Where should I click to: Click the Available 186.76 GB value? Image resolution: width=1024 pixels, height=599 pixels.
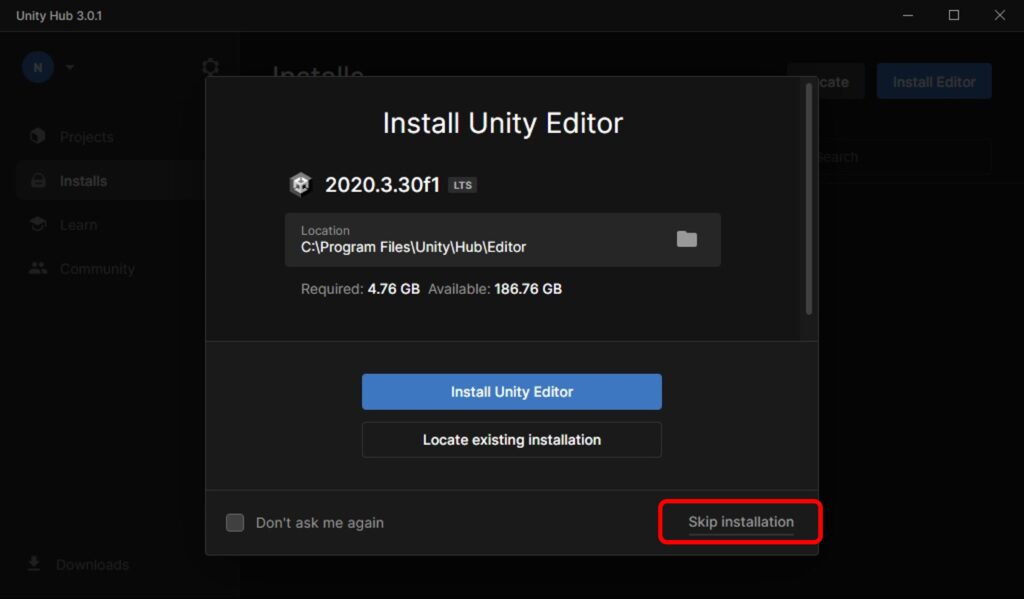[528, 289]
